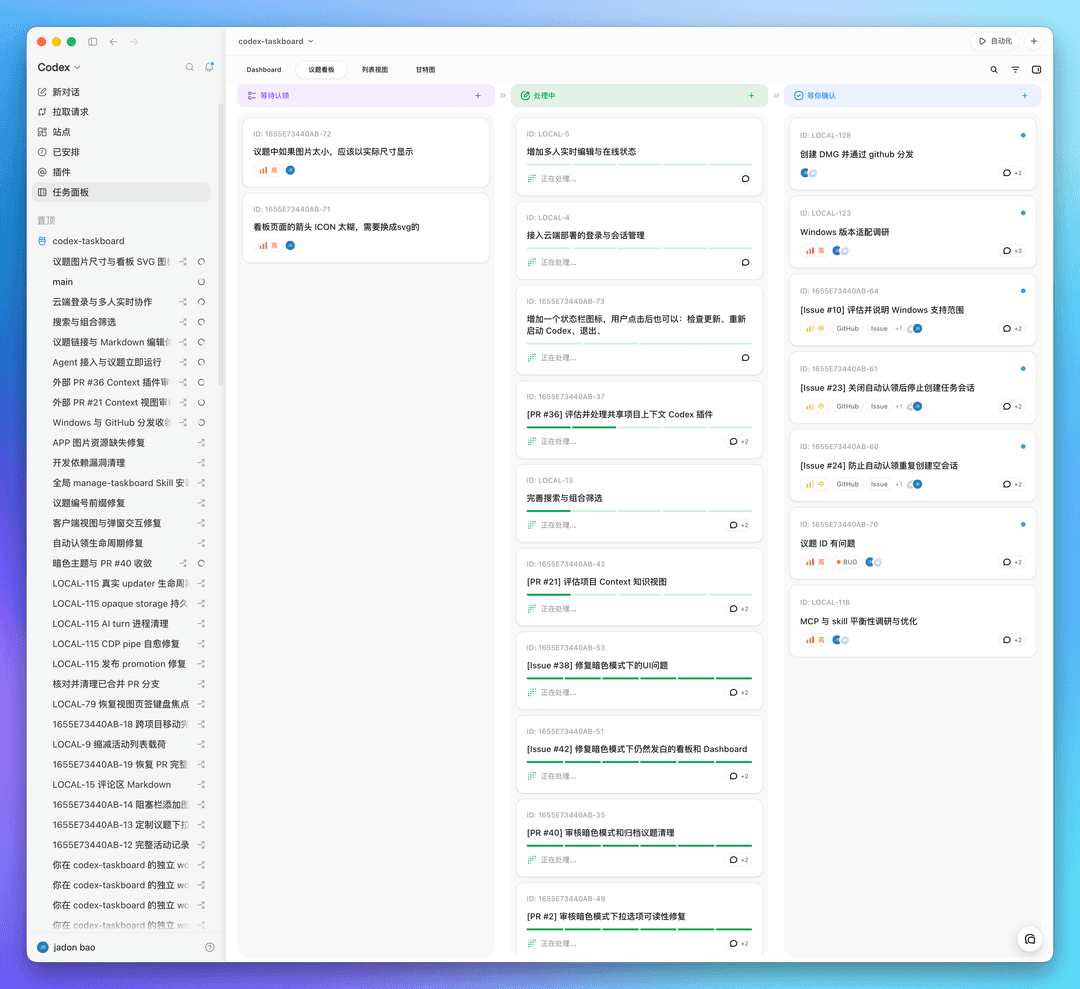Open the notifications bell icon
The image size is (1080, 989).
[209, 67]
